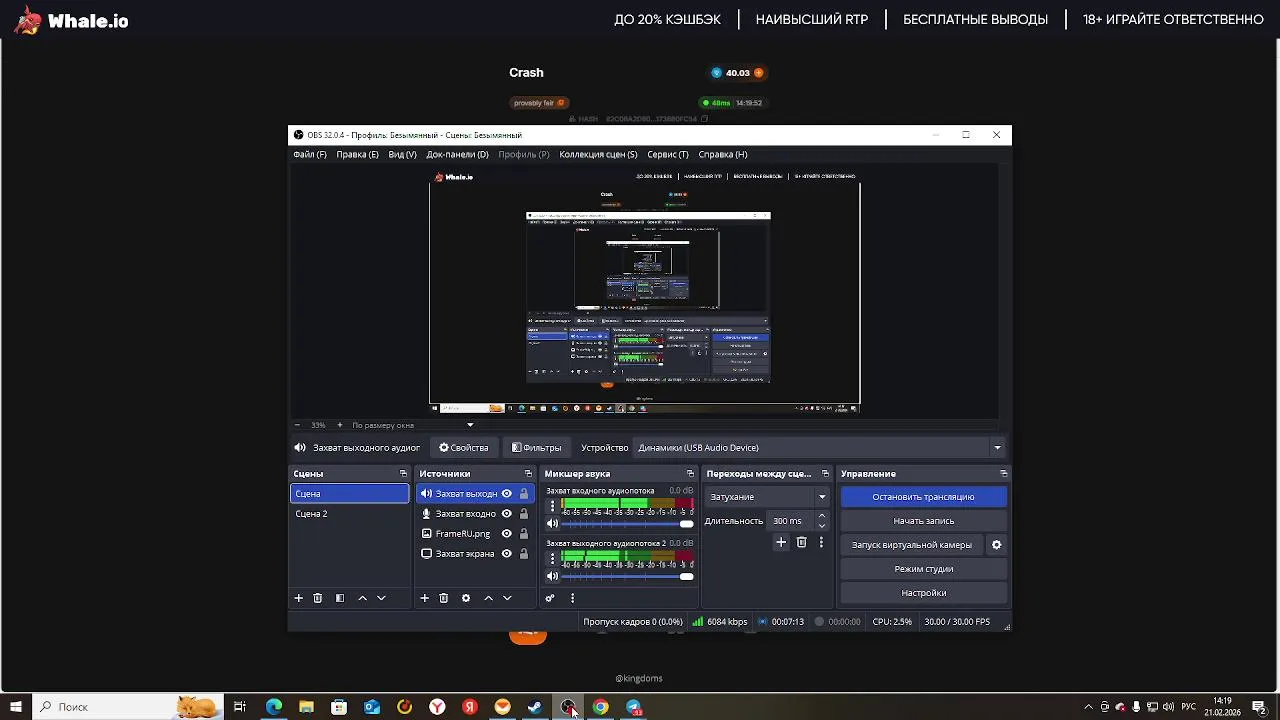Image resolution: width=1280 pixels, height=720 pixels.
Task: Open source 'Фильтры' button
Action: tap(536, 448)
